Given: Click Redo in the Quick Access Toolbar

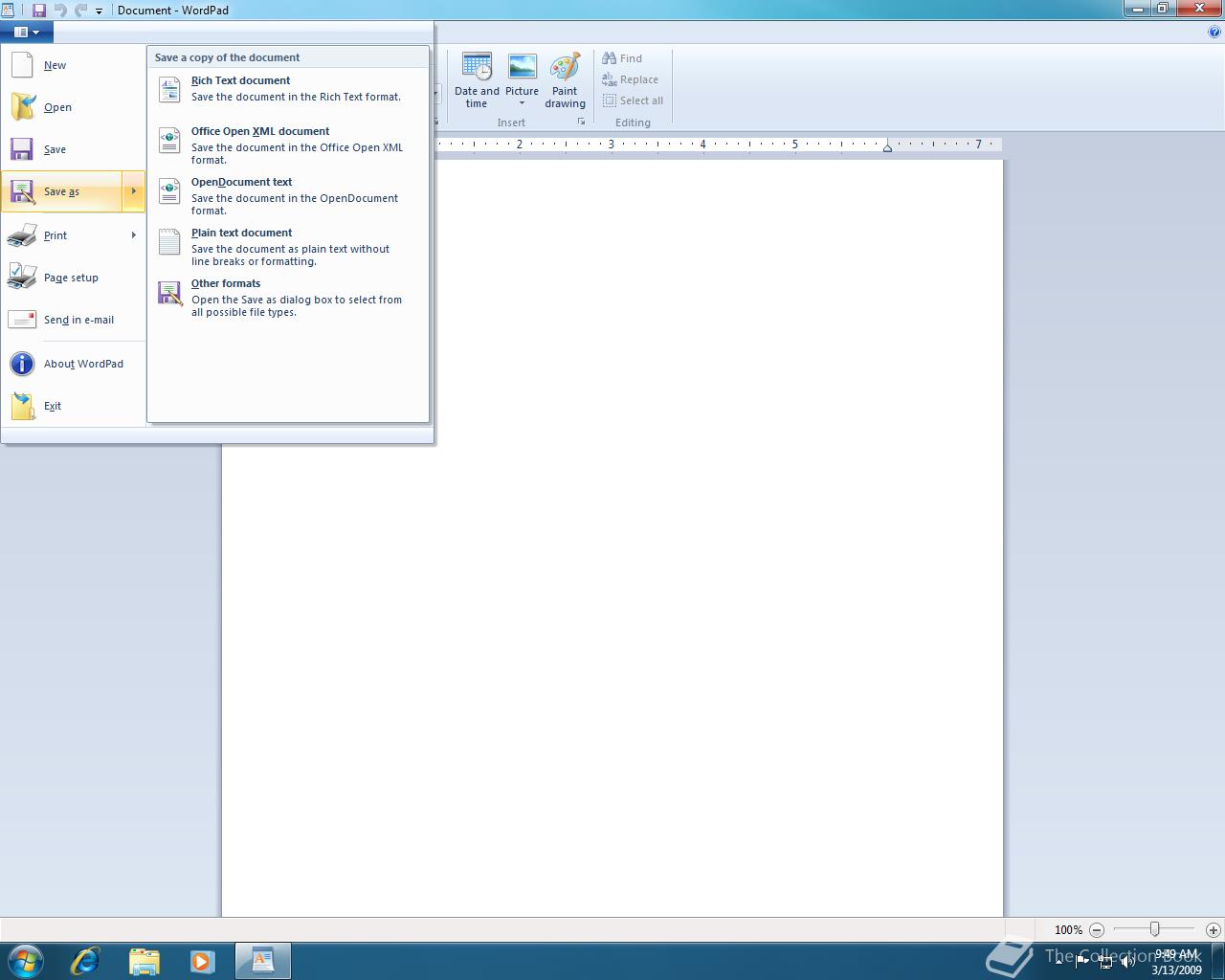Looking at the screenshot, I should pos(81,11).
